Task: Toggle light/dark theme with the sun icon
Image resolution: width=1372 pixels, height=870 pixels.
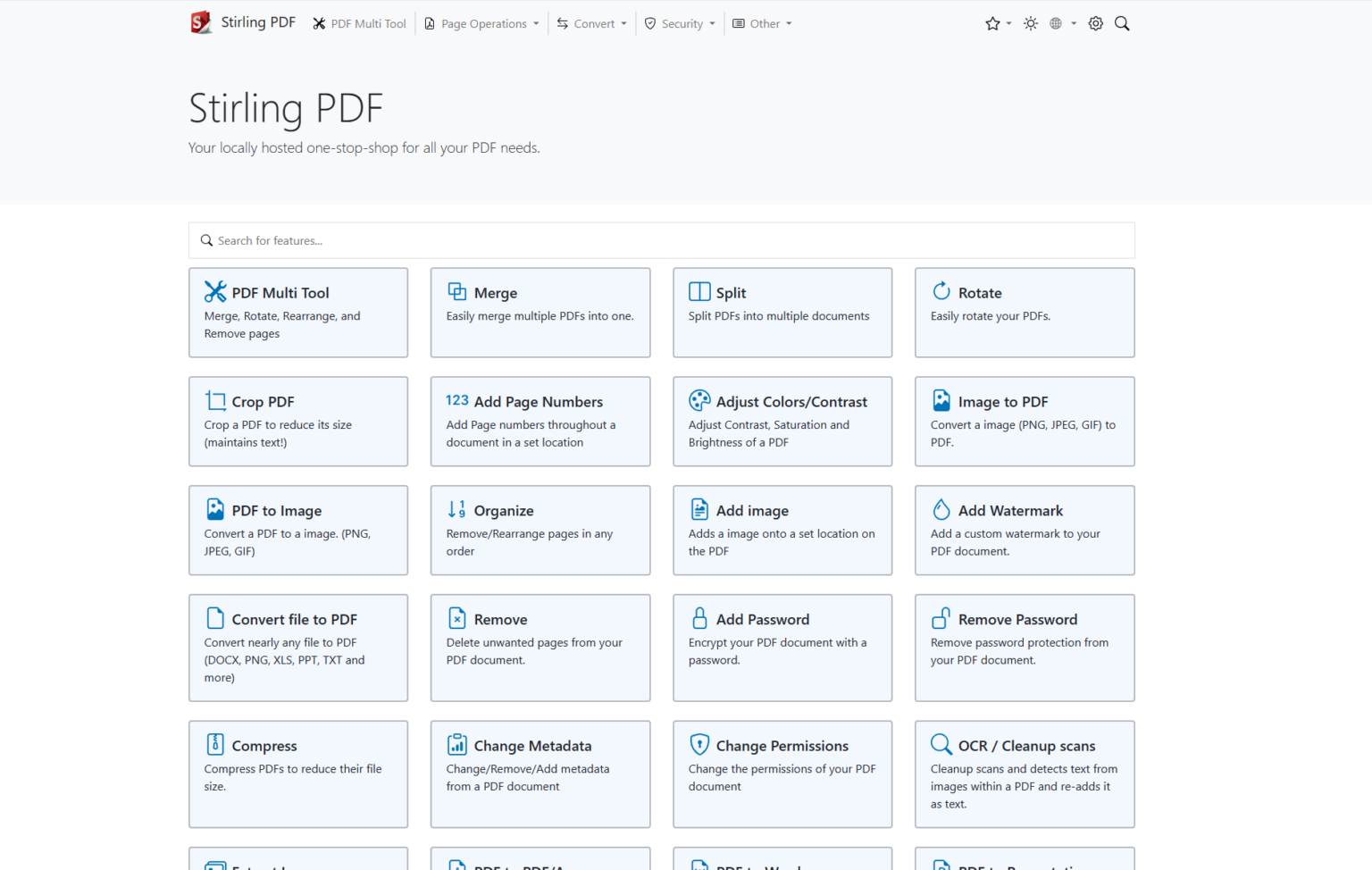Action: pos(1030,23)
